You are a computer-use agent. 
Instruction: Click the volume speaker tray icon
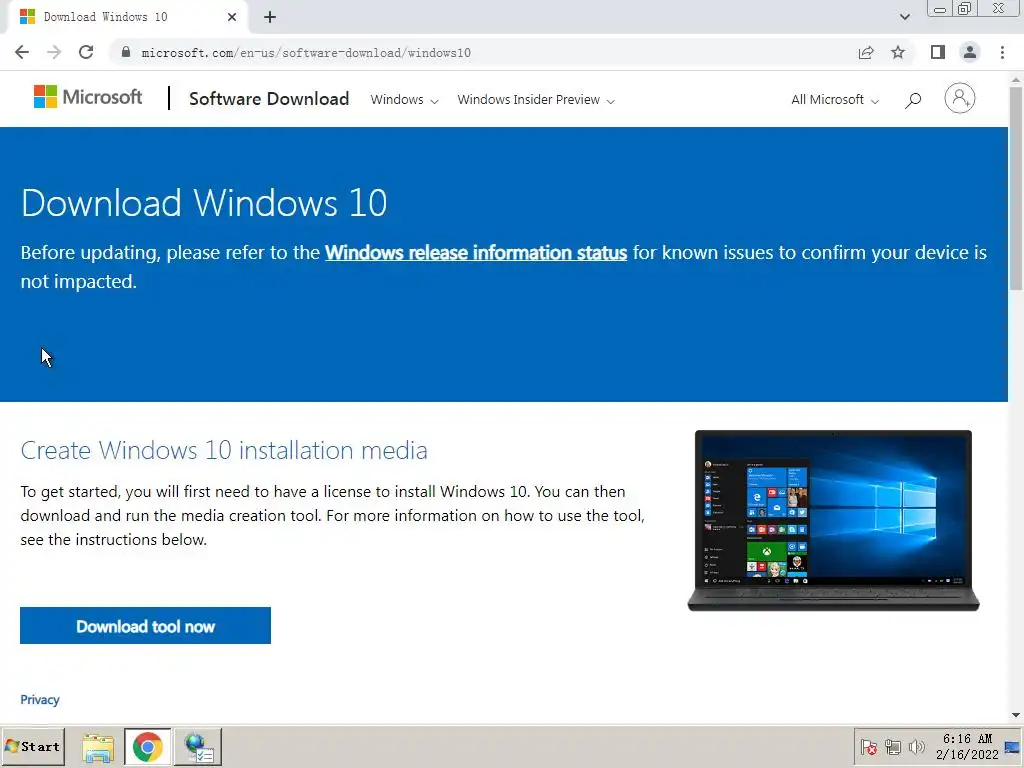917,747
